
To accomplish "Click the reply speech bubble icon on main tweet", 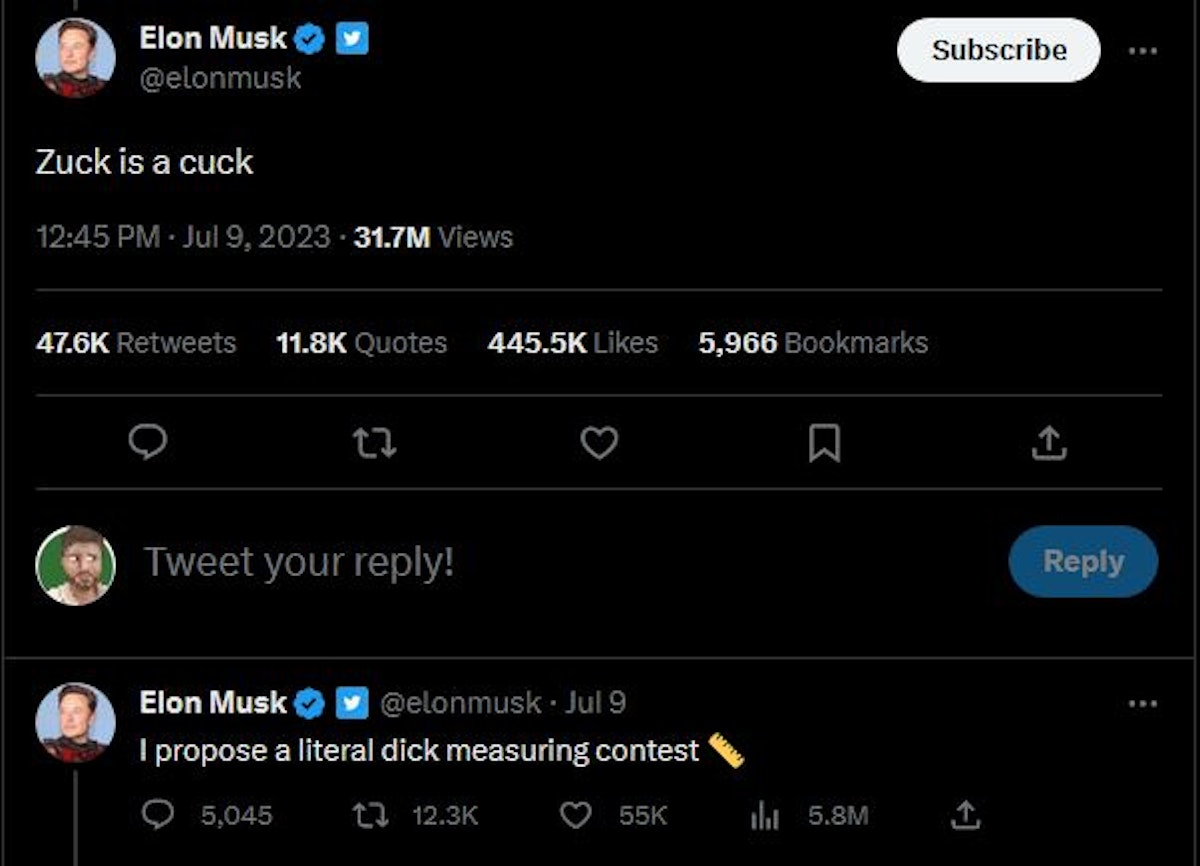I will pos(148,442).
